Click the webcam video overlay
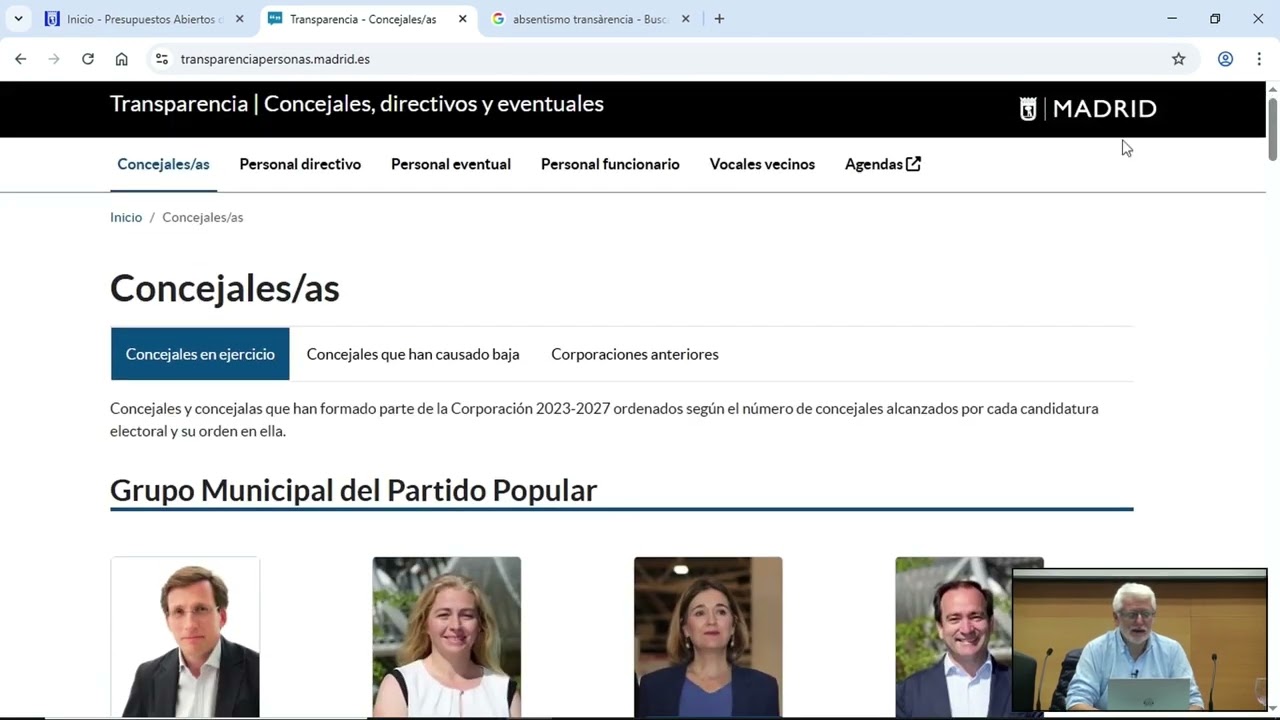The width and height of the screenshot is (1280, 720). coord(1140,640)
